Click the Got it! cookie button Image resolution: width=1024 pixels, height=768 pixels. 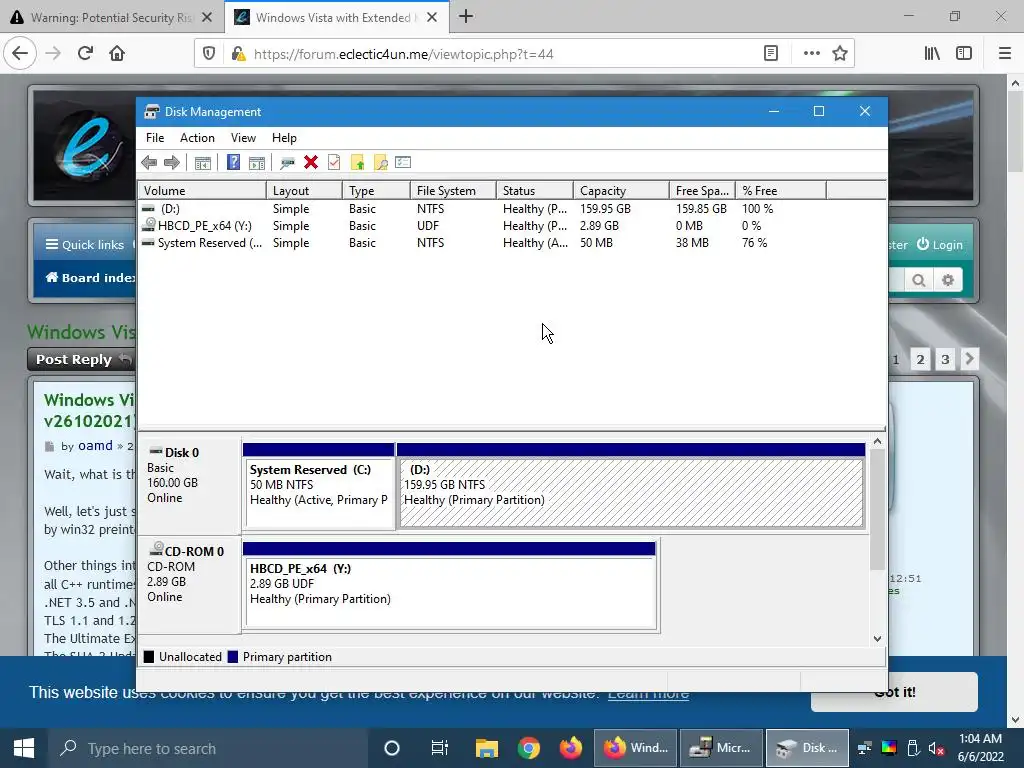[x=894, y=692]
